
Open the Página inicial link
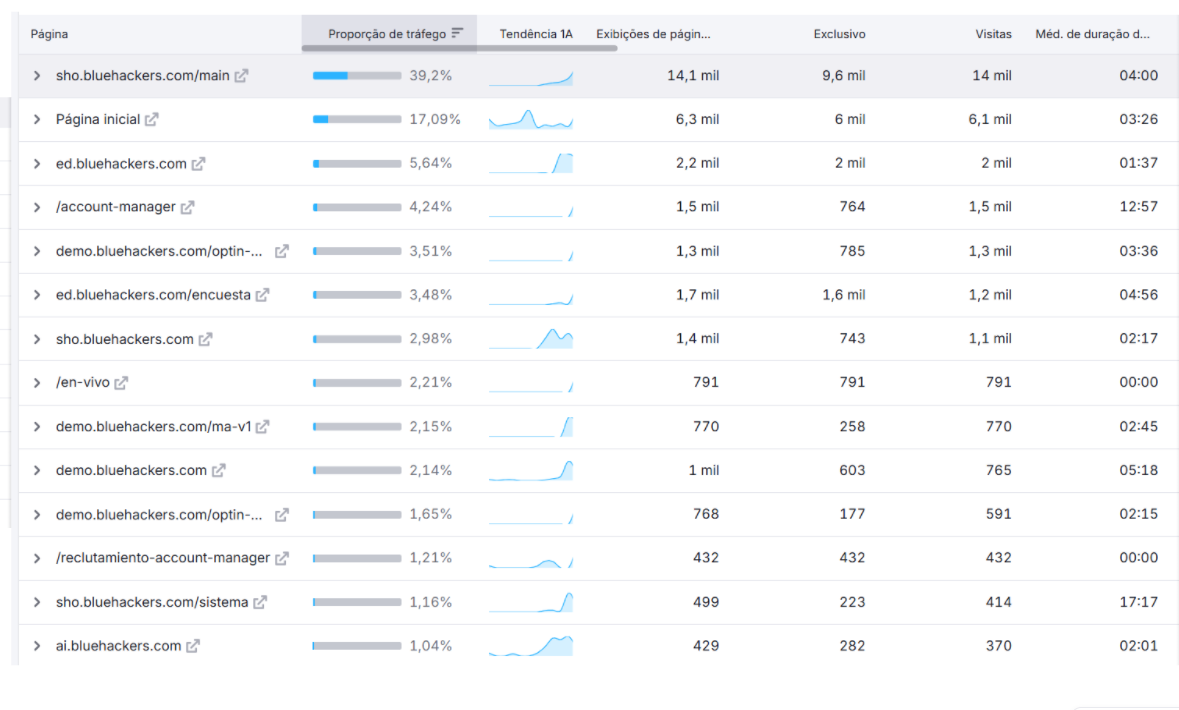point(98,120)
